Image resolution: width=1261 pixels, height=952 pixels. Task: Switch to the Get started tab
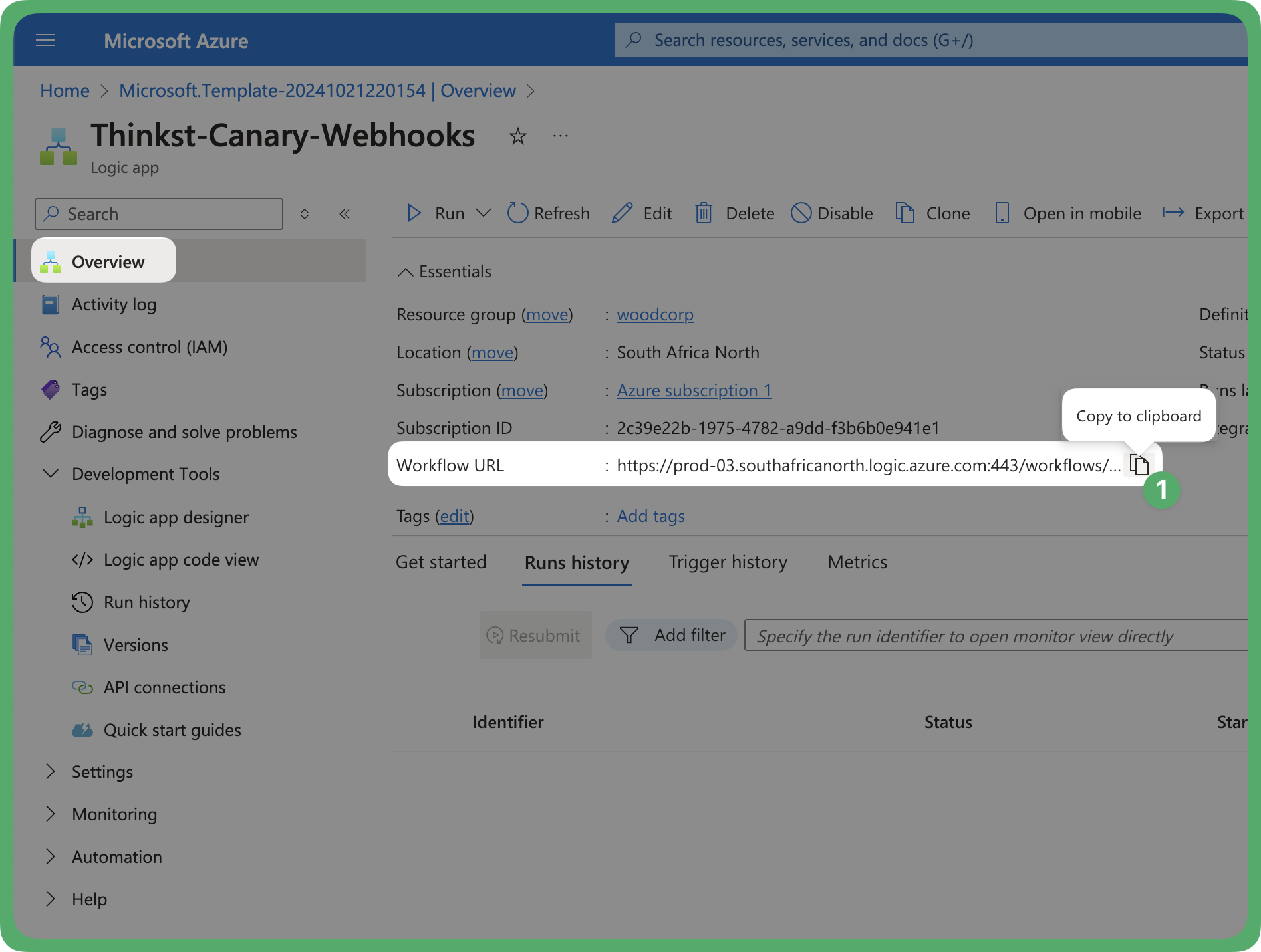click(441, 562)
